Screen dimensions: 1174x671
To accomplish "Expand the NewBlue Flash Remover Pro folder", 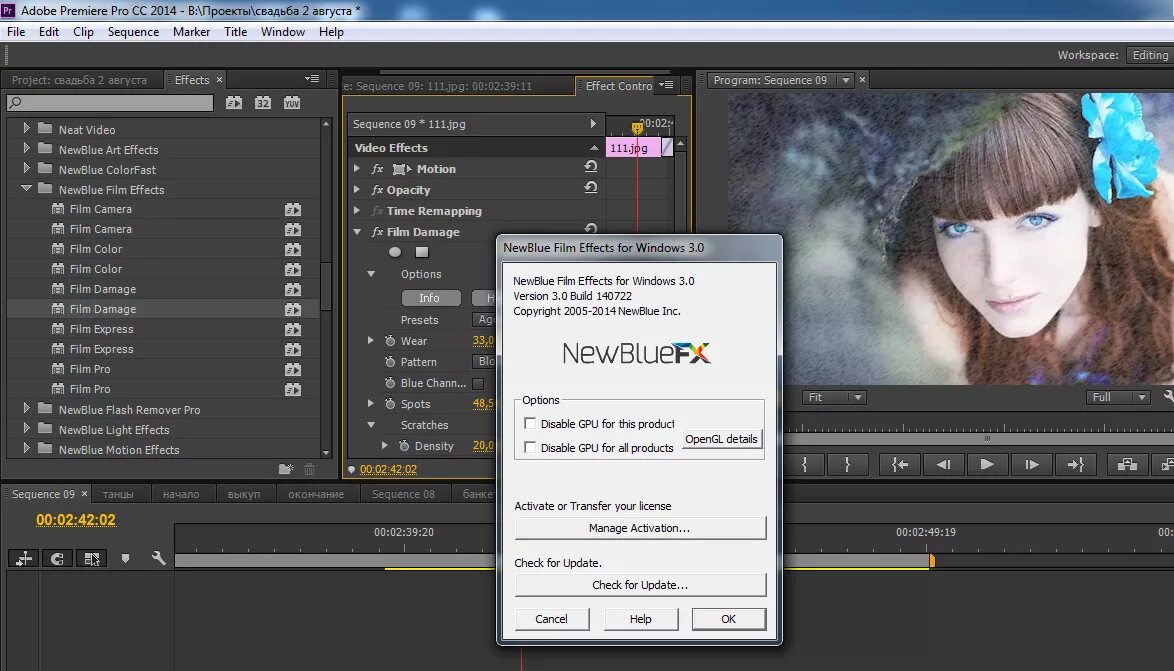I will point(27,408).
